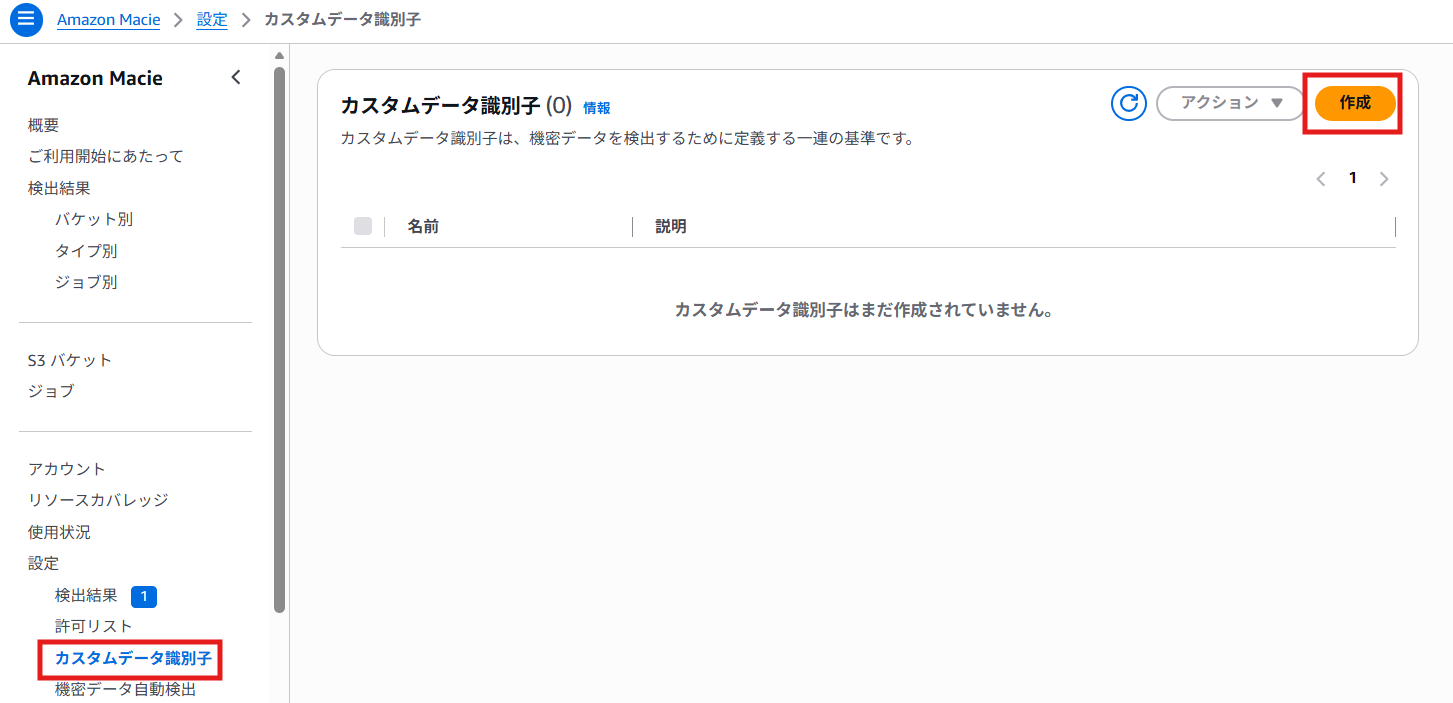
Task: Open the 情報 link
Action: point(597,108)
